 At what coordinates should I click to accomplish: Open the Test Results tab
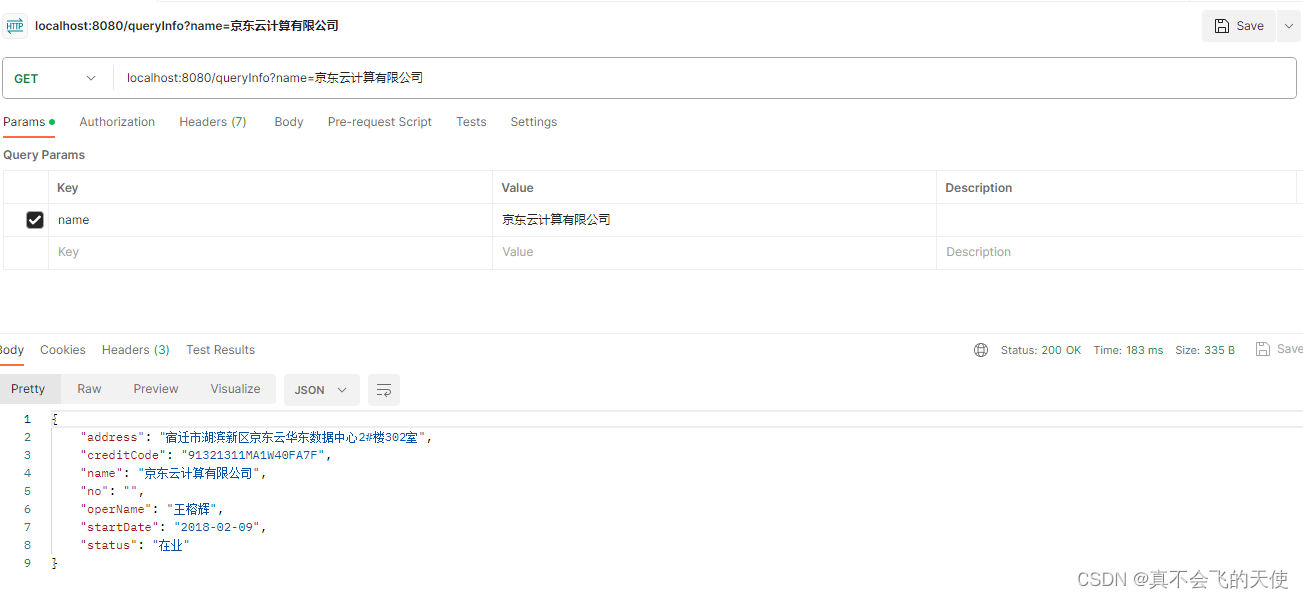point(221,350)
